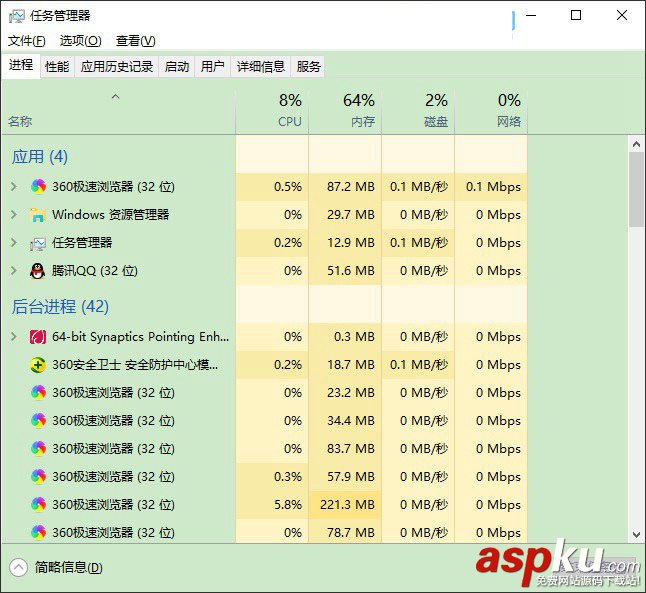Click the 0.1 Mbps network cell

pos(491,187)
